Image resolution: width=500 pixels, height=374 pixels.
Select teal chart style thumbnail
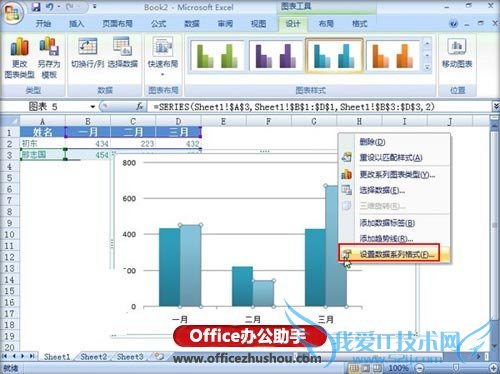point(334,56)
